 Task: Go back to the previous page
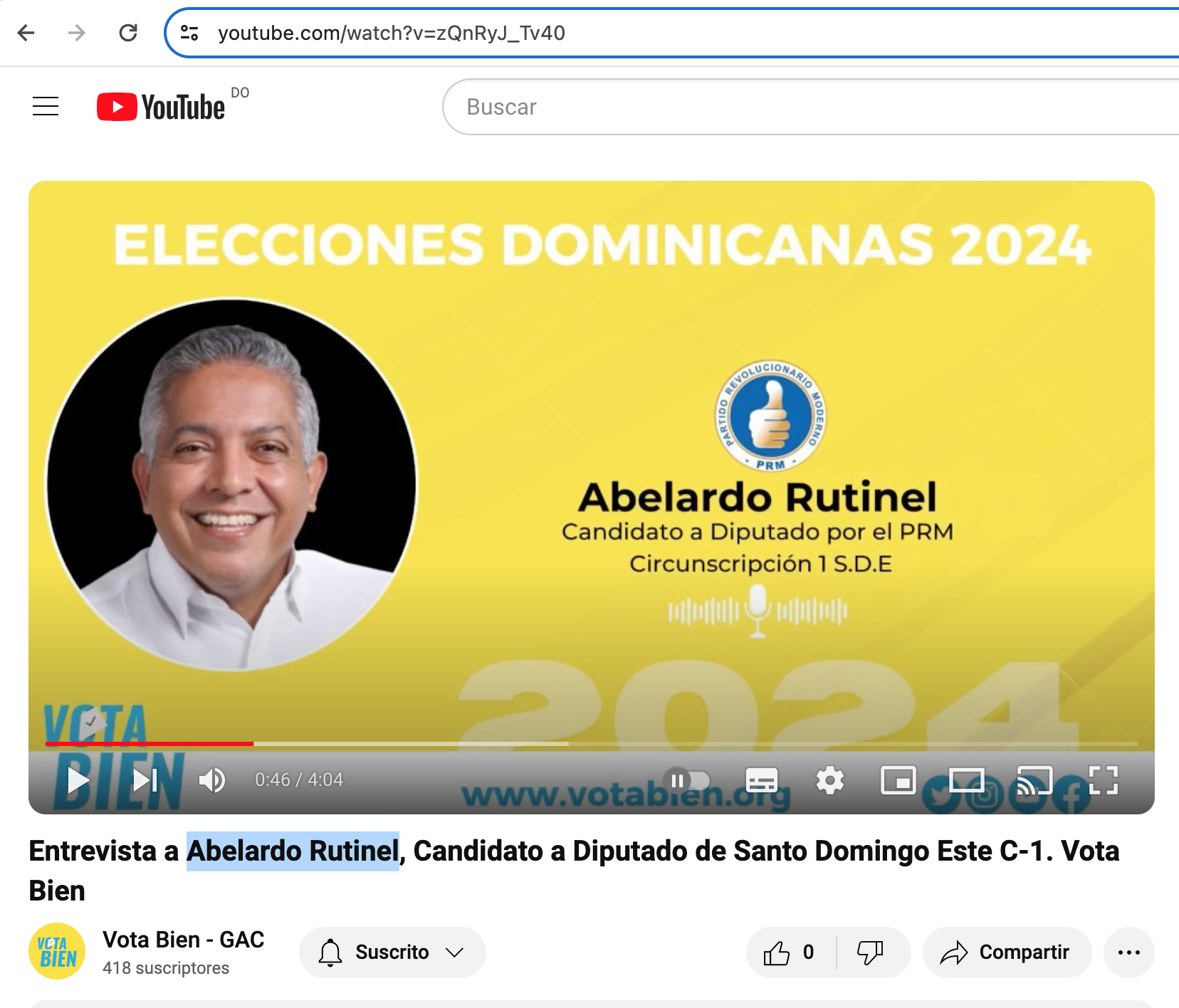coord(26,33)
